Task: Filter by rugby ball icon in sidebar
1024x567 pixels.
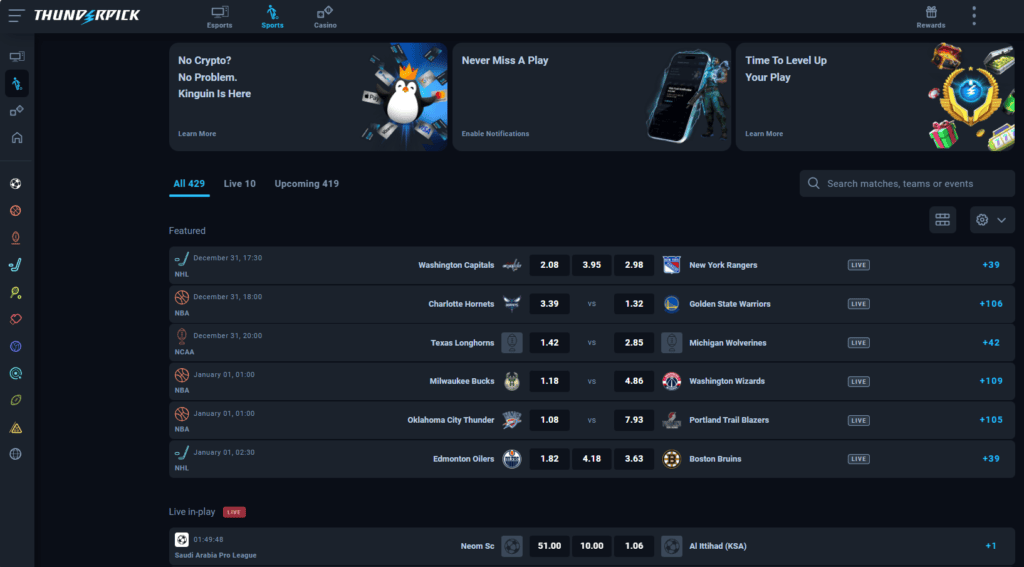Action: (x=16, y=400)
